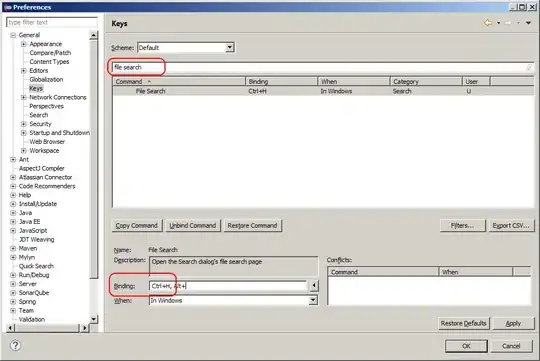This screenshot has height=361, width=540.
Task: Click the binding helper arrow button
Action: [314, 286]
